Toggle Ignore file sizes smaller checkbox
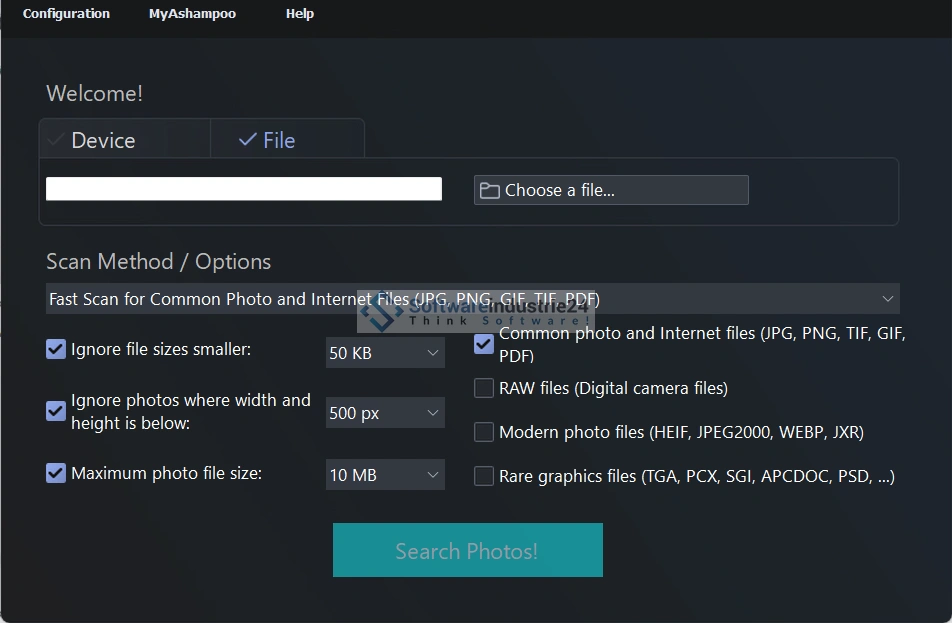 coord(56,349)
